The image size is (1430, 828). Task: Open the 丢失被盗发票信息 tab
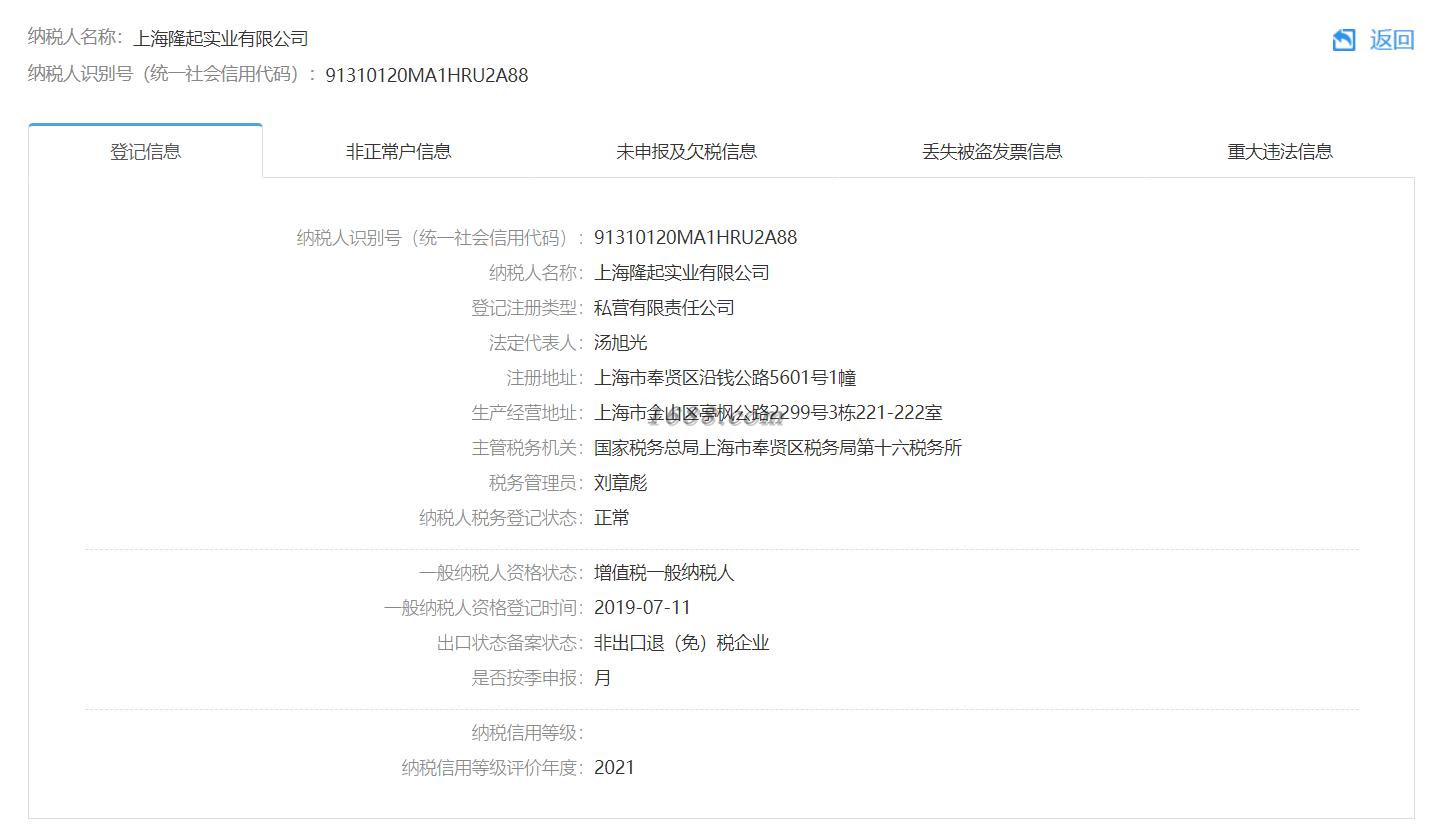992,151
